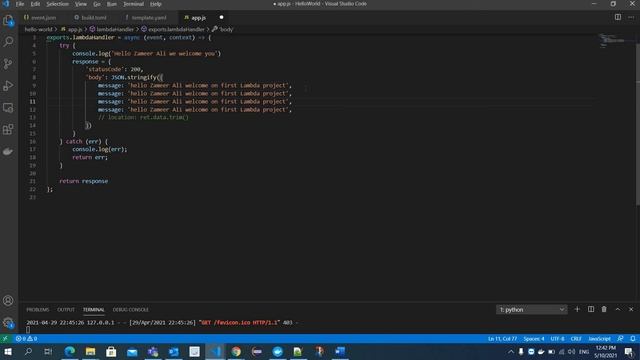Screen dimensions: 640x360
Task: Open Microsoft Word from taskbar
Action: 340,351
